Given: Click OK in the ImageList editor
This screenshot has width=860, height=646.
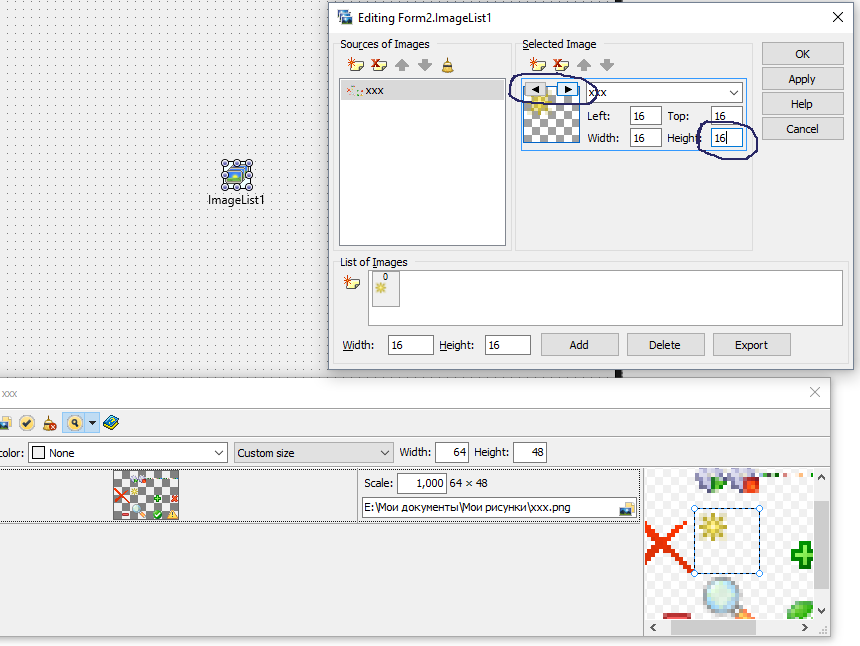Looking at the screenshot, I should coord(802,54).
